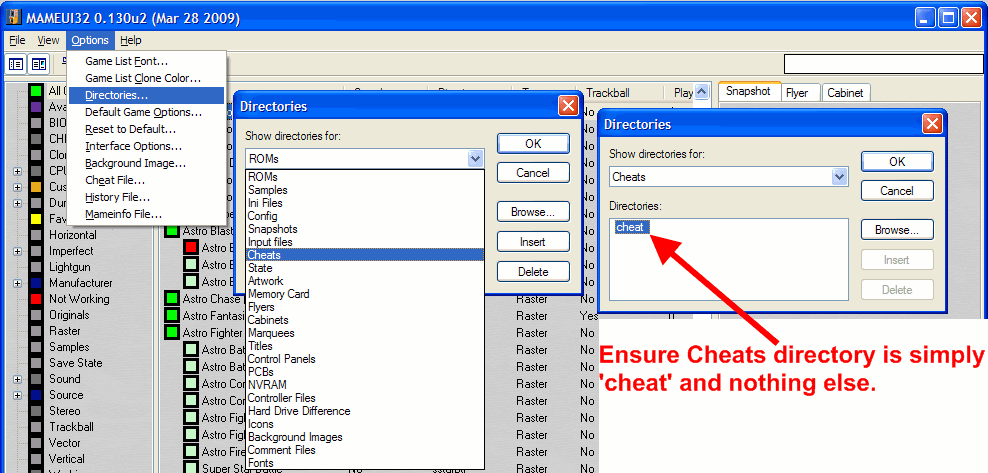Click the Raster folder icon
The width and height of the screenshot is (988, 473).
point(37,331)
